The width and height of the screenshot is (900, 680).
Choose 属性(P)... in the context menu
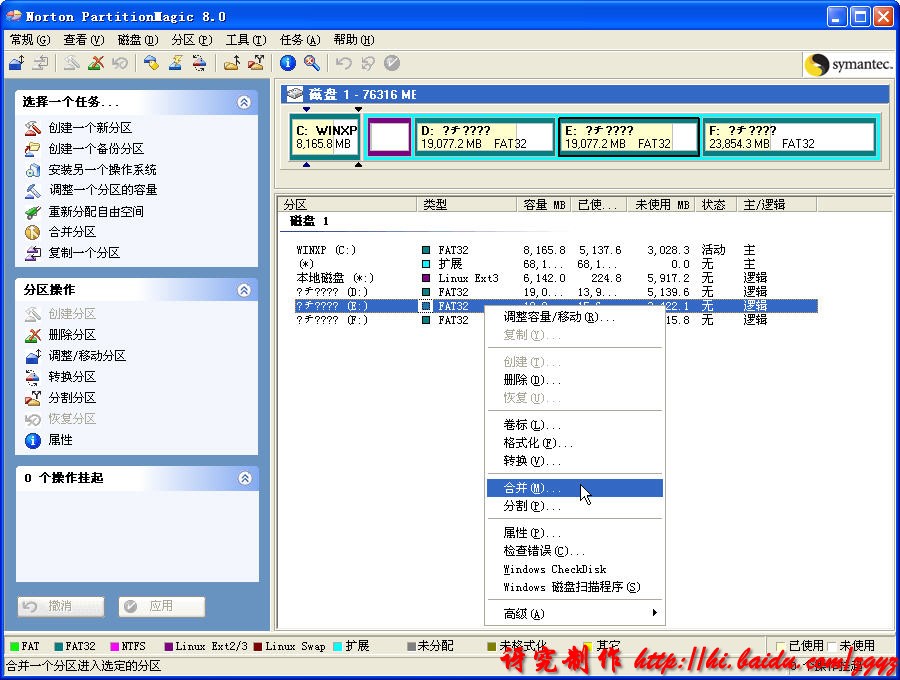point(575,533)
